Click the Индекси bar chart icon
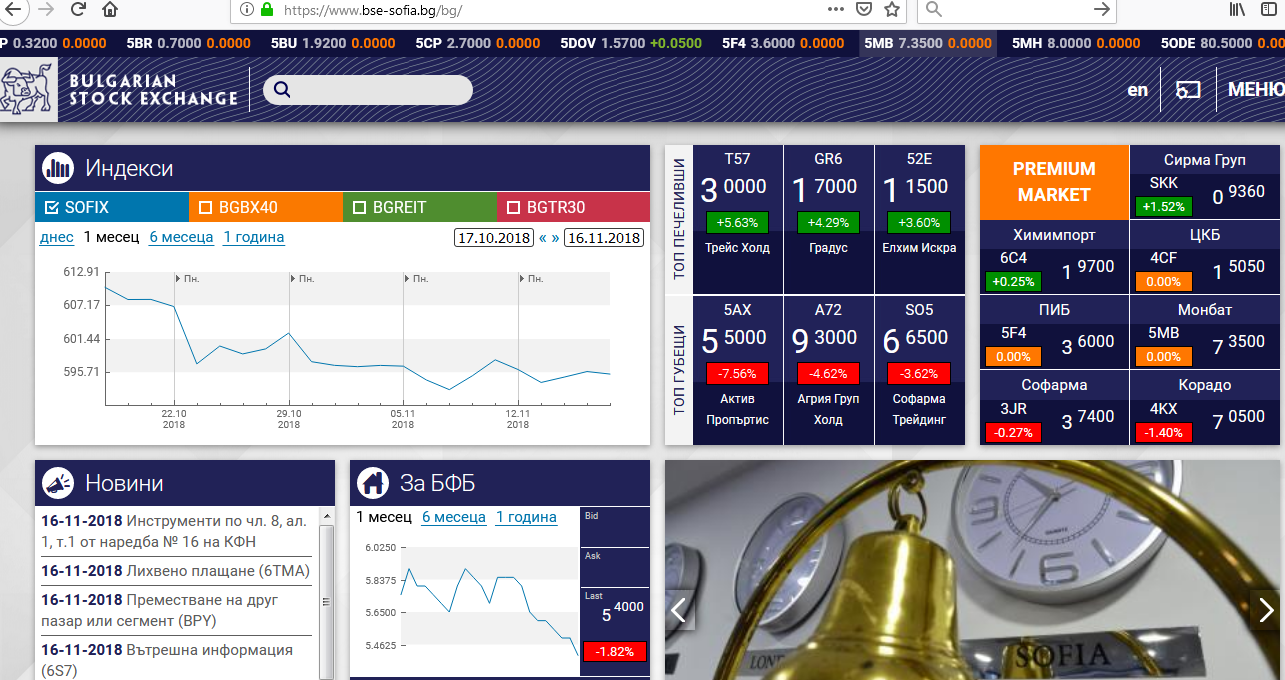Viewport: 1285px width, 680px height. (58, 168)
